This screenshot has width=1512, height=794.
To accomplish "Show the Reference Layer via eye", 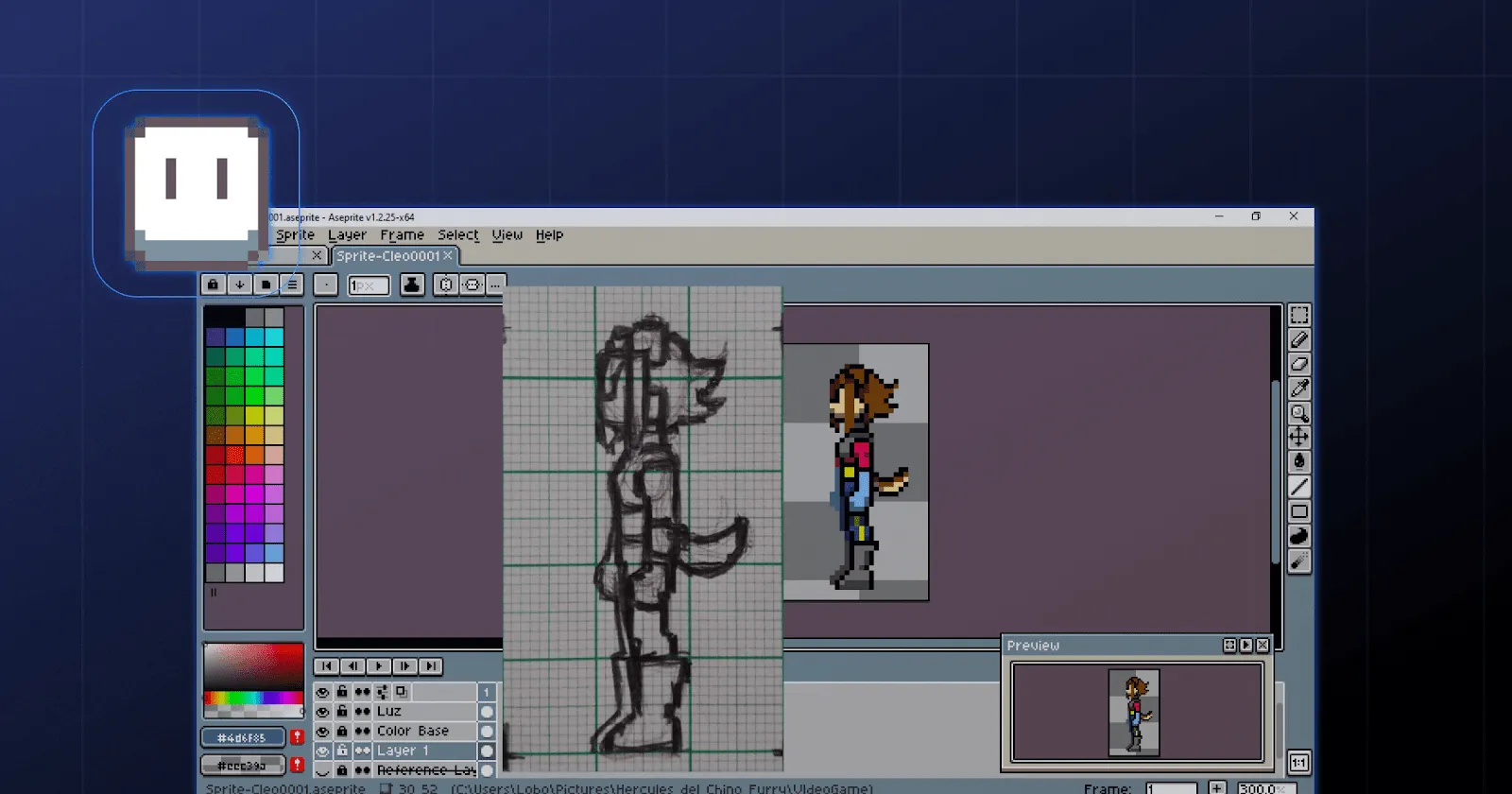I will click(x=323, y=771).
